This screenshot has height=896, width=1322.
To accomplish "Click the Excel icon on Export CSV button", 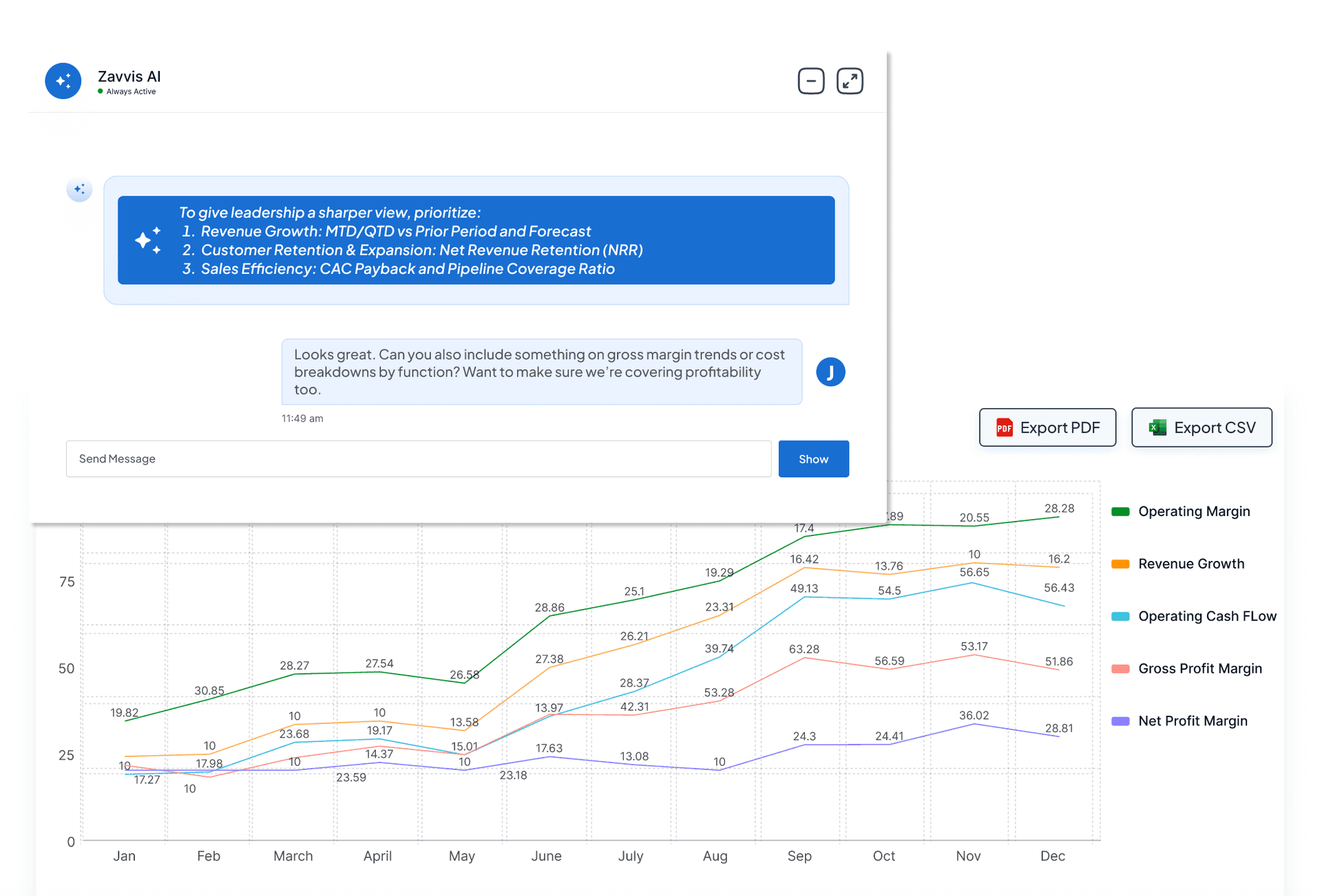I will (1157, 427).
